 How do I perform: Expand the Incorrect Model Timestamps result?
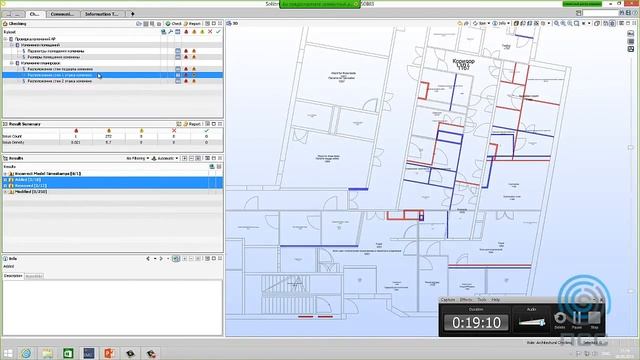pos(5,174)
